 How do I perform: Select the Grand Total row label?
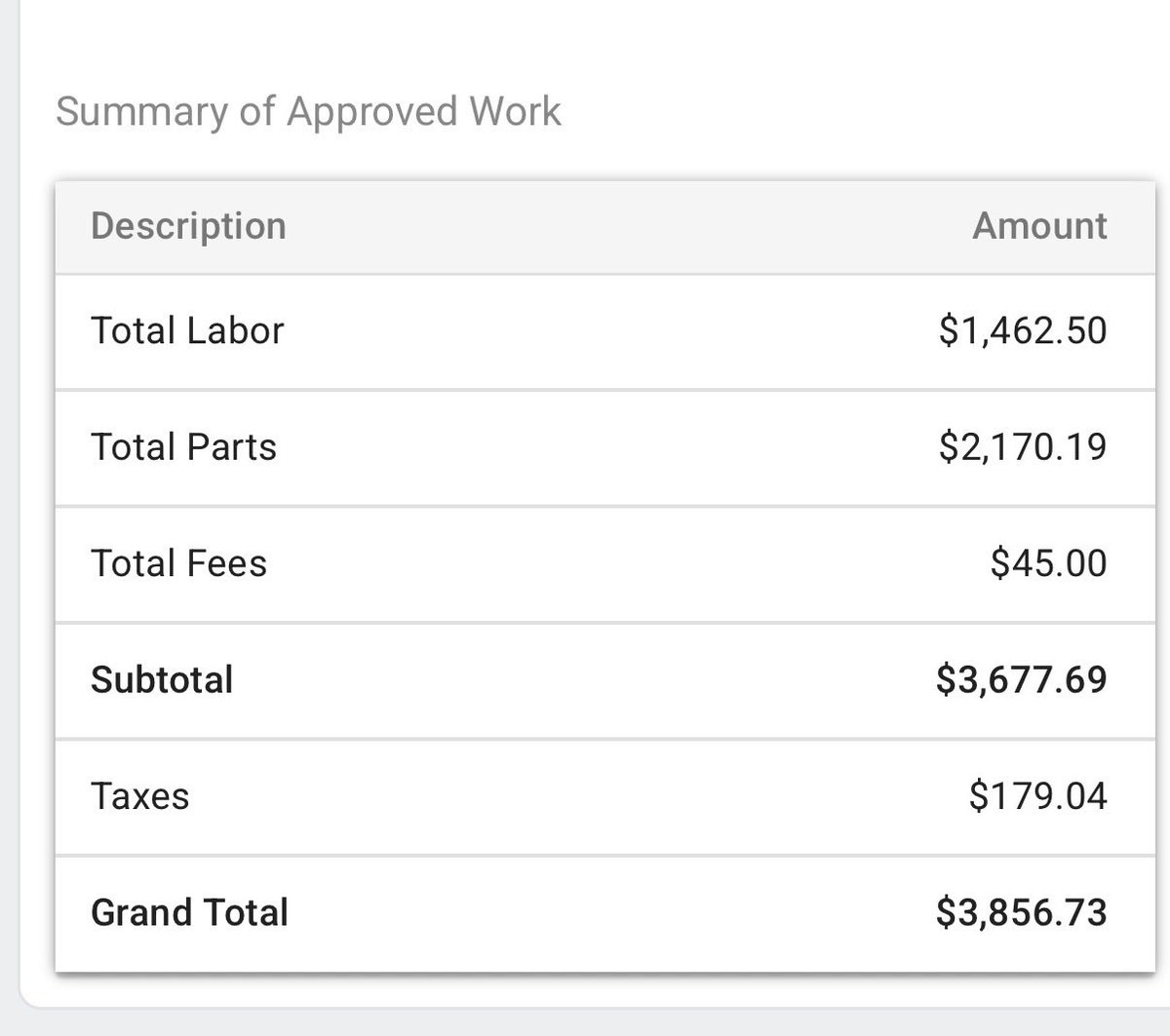(x=189, y=913)
